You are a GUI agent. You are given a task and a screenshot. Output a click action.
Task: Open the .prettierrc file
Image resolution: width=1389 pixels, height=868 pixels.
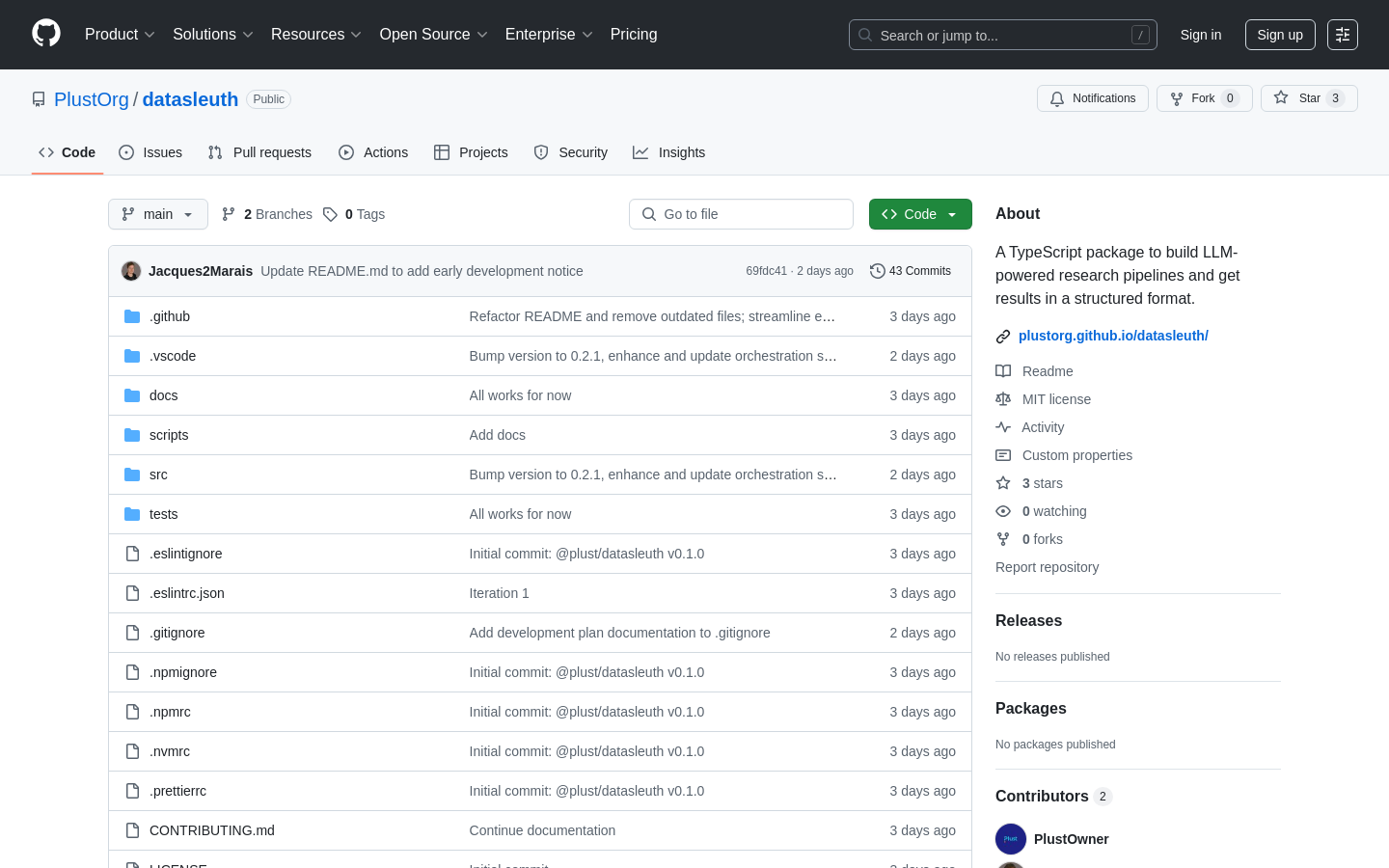pyautogui.click(x=177, y=791)
